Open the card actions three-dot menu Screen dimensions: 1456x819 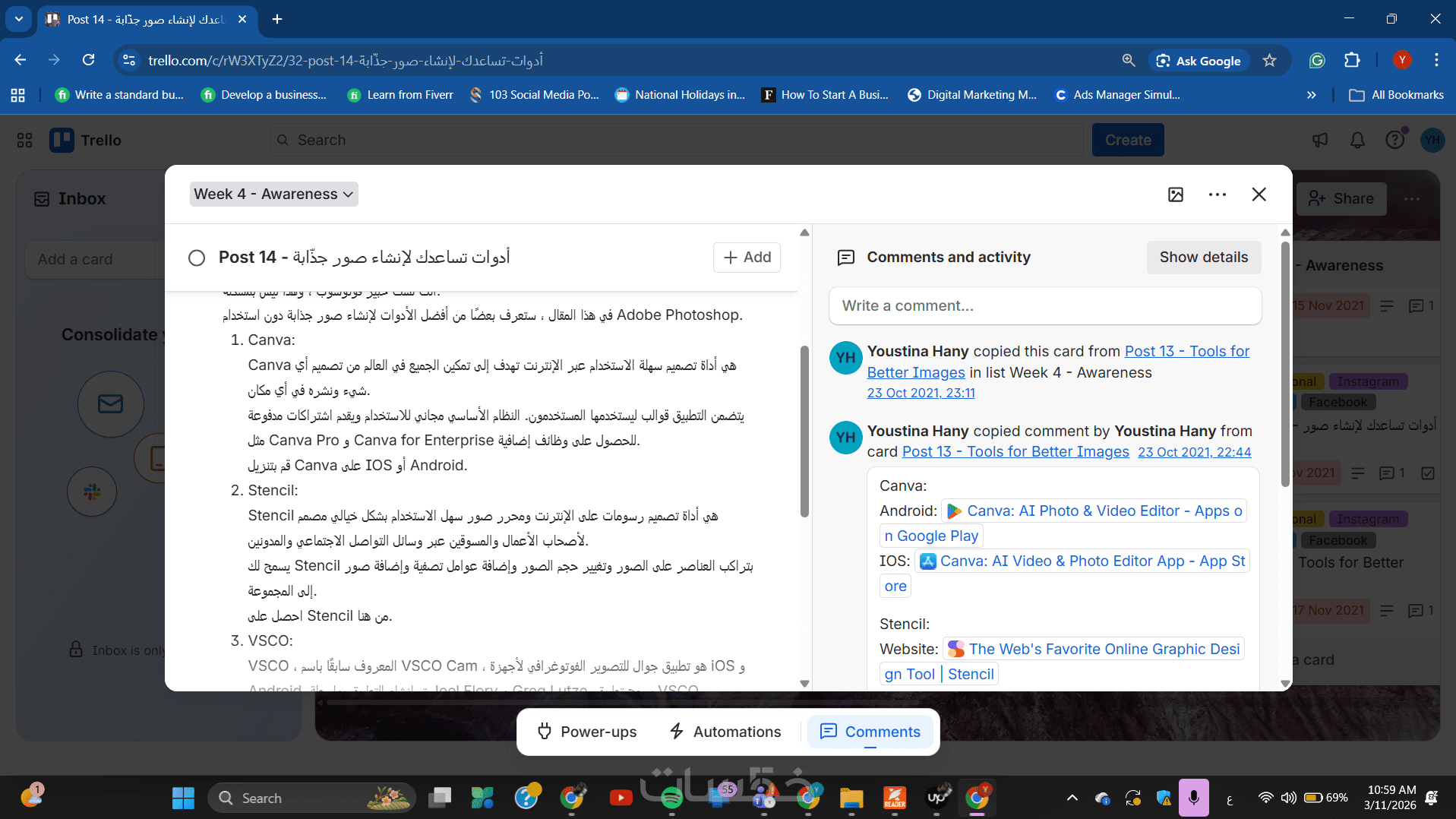[x=1218, y=194]
